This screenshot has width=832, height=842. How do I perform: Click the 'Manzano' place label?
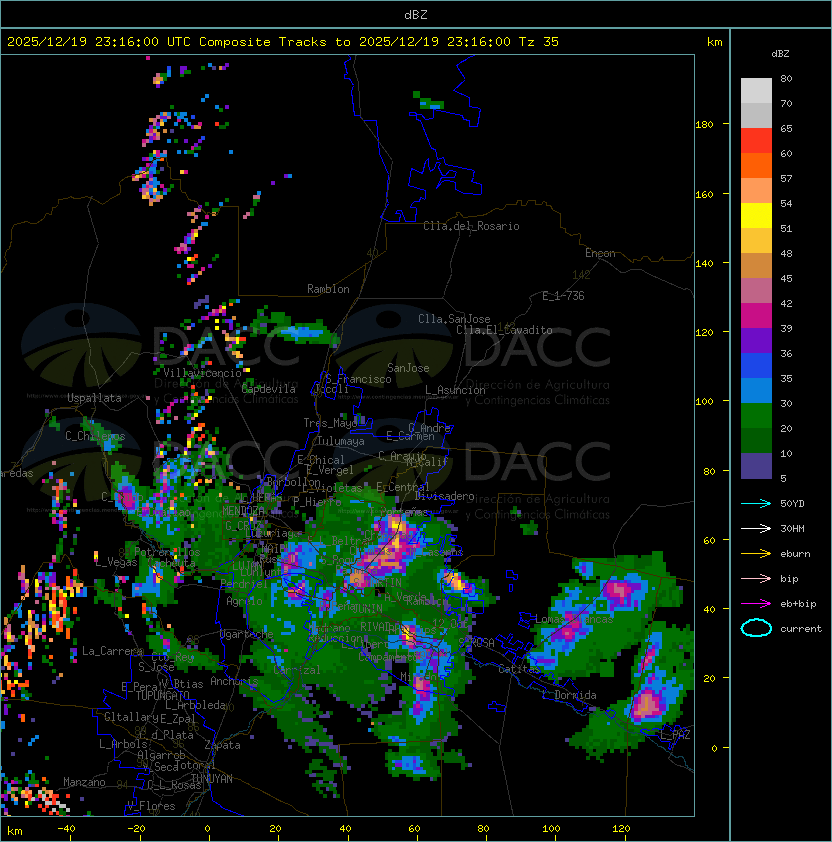click(x=84, y=782)
